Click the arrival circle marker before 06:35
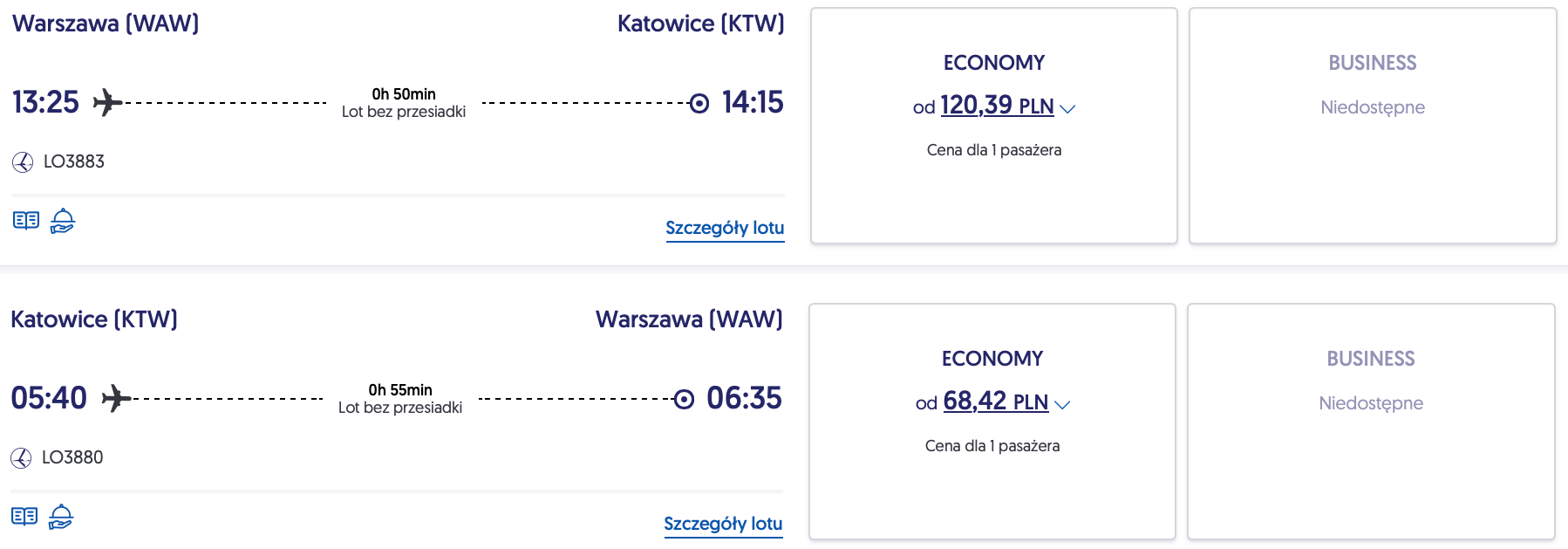This screenshot has height=549, width=1568. [685, 399]
